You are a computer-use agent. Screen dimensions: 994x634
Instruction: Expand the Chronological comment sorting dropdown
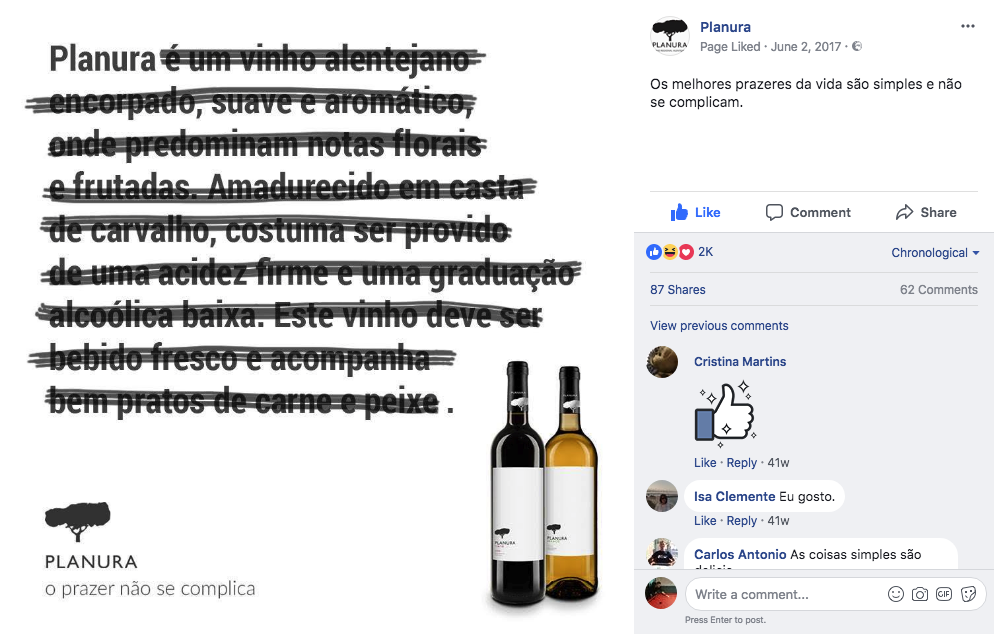pyautogui.click(x=935, y=252)
